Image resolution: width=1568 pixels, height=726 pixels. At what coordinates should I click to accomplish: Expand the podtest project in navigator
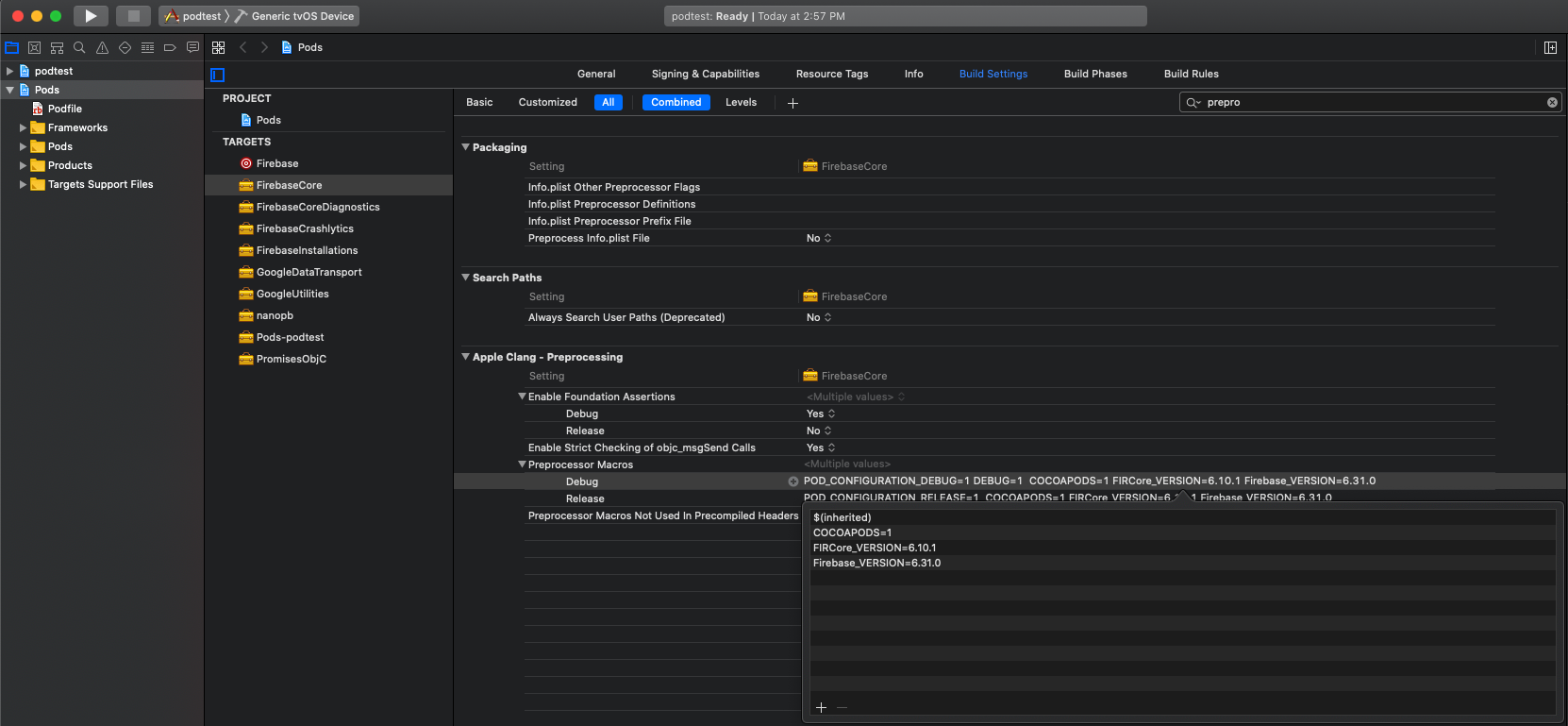[x=9, y=71]
